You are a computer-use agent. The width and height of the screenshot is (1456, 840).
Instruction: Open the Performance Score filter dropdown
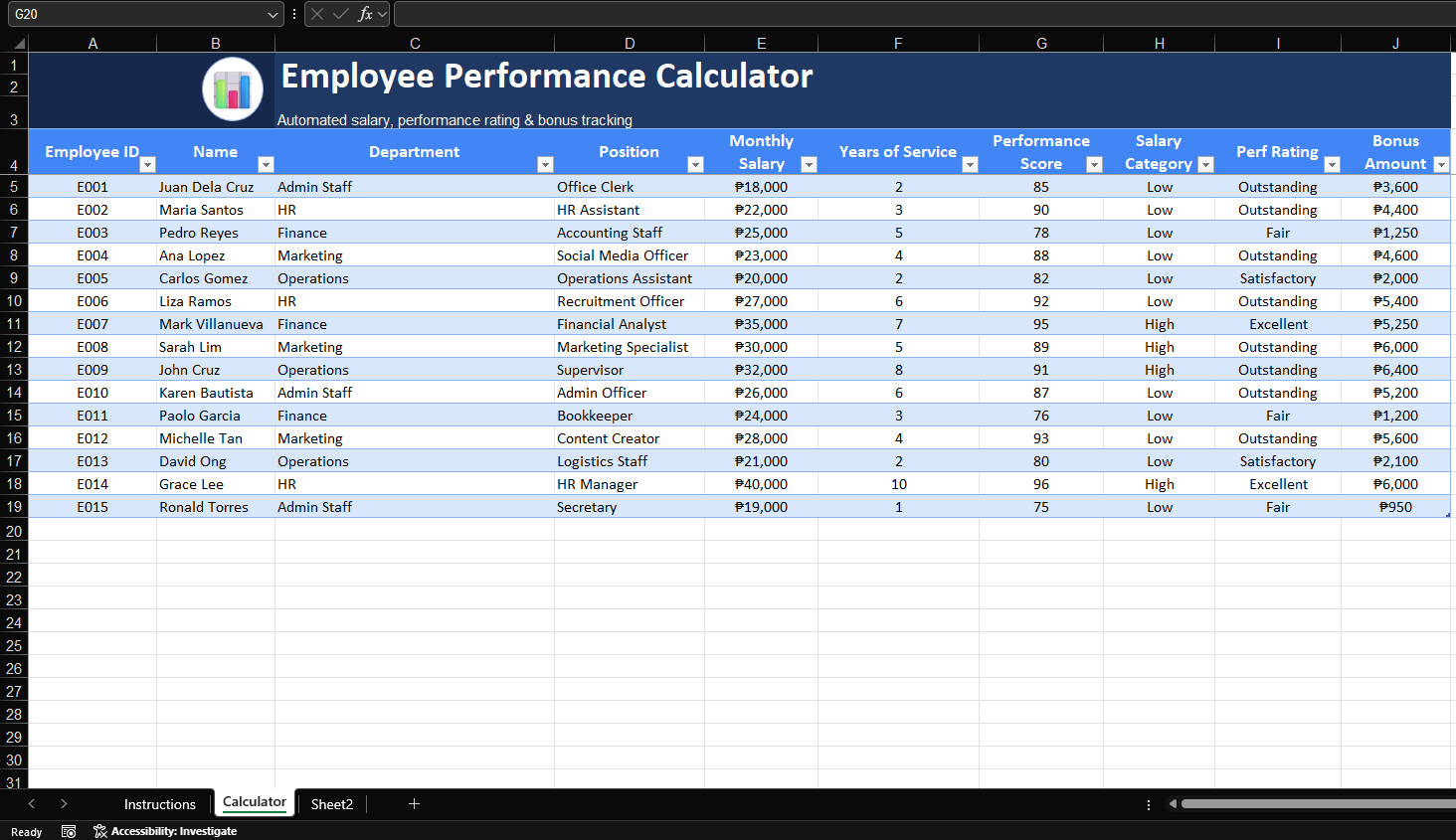tap(1094, 165)
